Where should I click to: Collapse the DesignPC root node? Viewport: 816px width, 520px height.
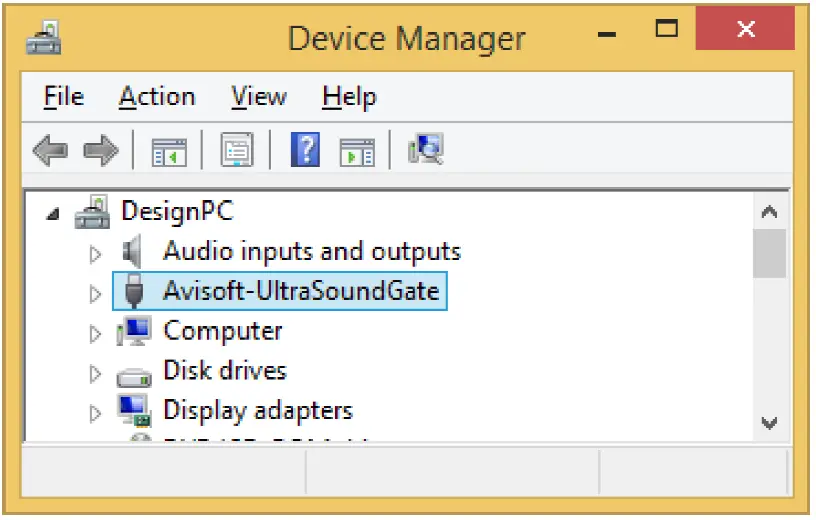(x=54, y=214)
